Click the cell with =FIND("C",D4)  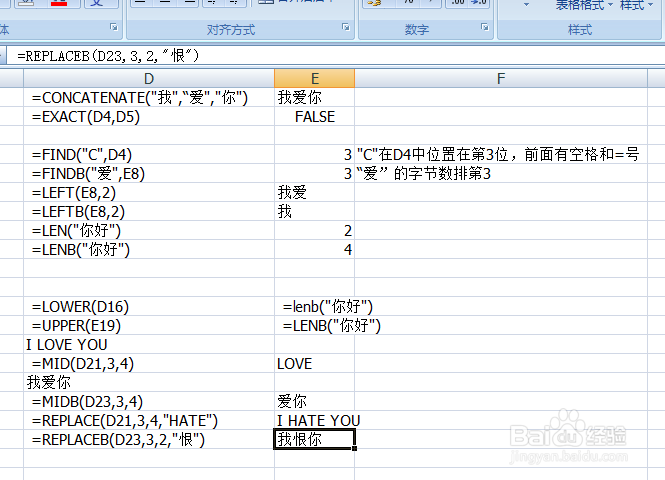tap(149, 155)
